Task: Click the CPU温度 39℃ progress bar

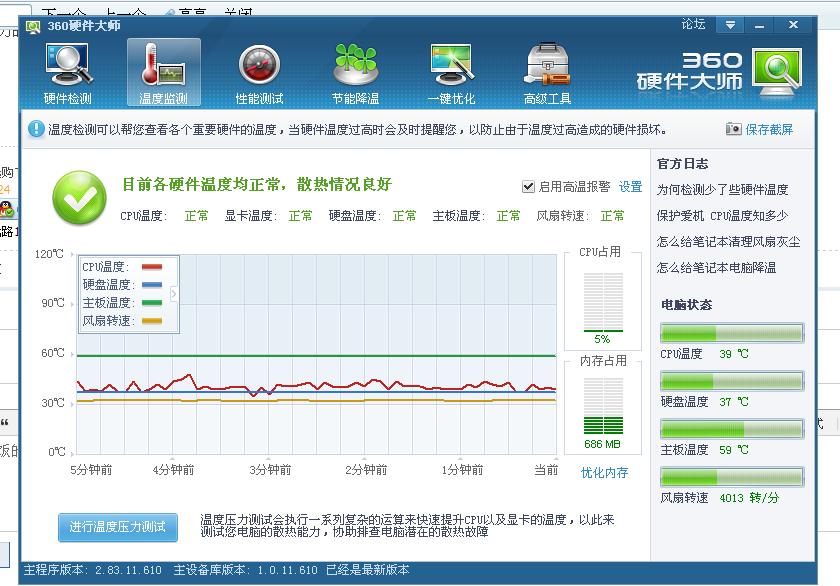Action: click(x=732, y=333)
